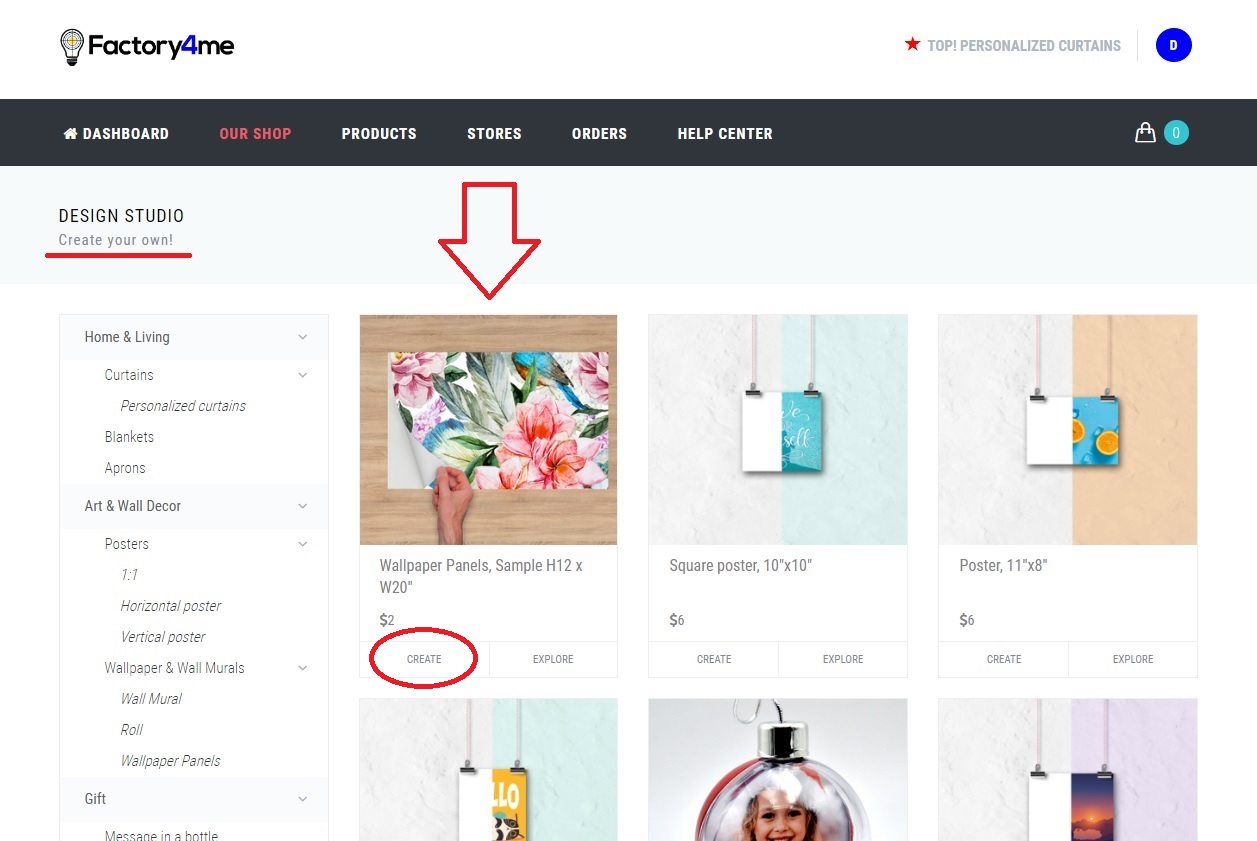Select Posters in the sidebar
The image size is (1257, 841).
pyautogui.click(x=126, y=544)
